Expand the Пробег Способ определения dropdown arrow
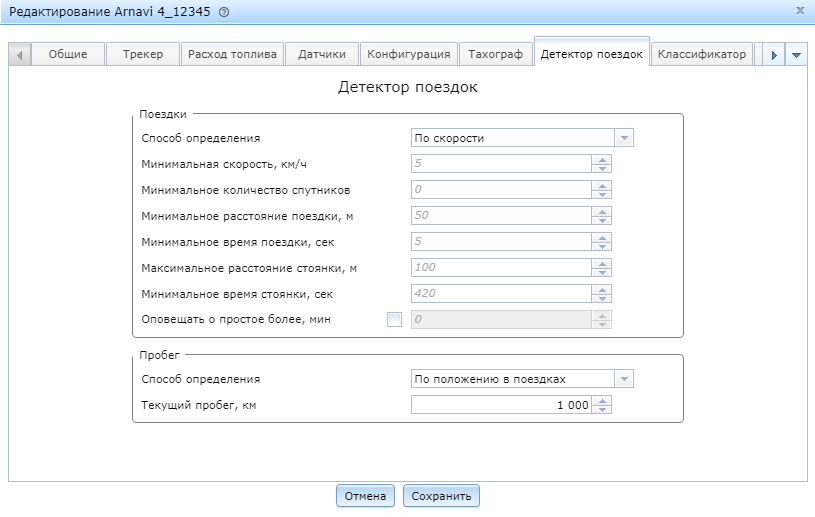 coord(624,379)
